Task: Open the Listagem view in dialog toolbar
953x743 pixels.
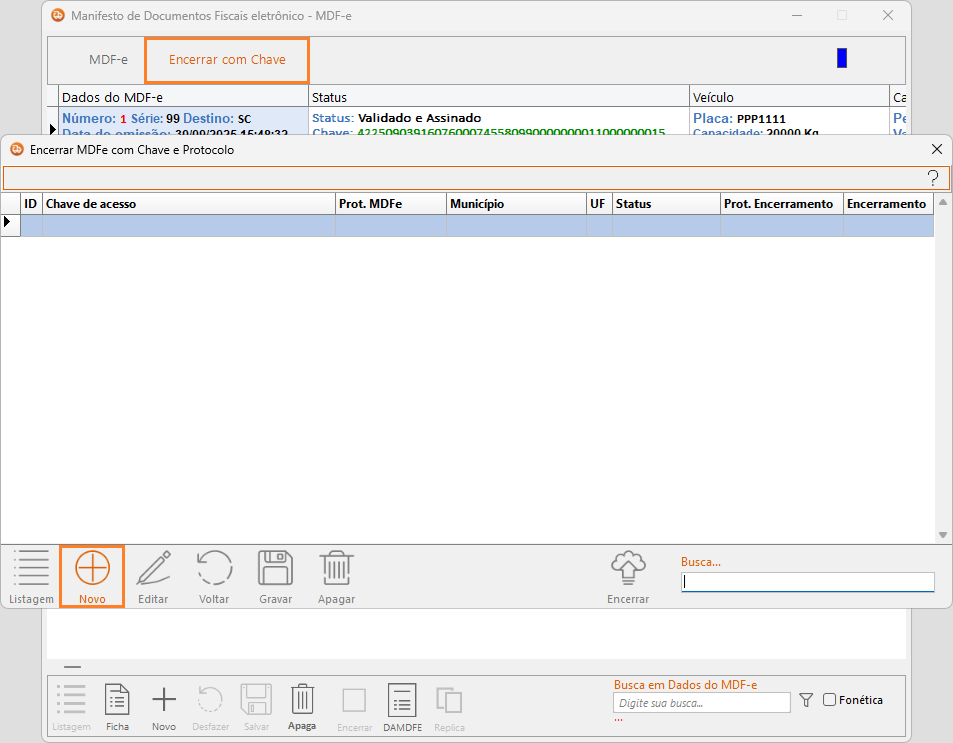Action: 31,570
